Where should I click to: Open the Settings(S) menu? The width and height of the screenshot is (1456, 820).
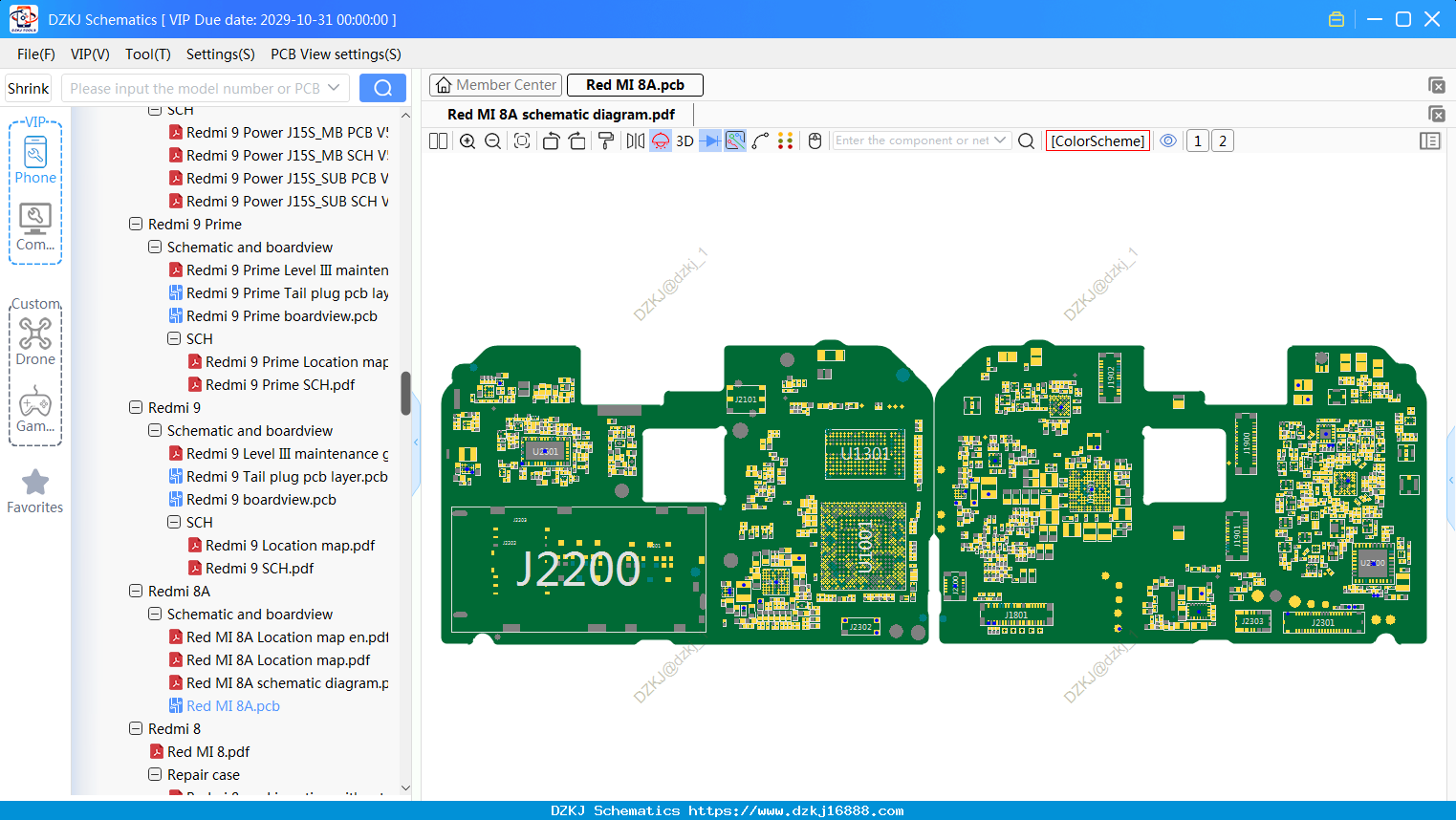point(221,54)
